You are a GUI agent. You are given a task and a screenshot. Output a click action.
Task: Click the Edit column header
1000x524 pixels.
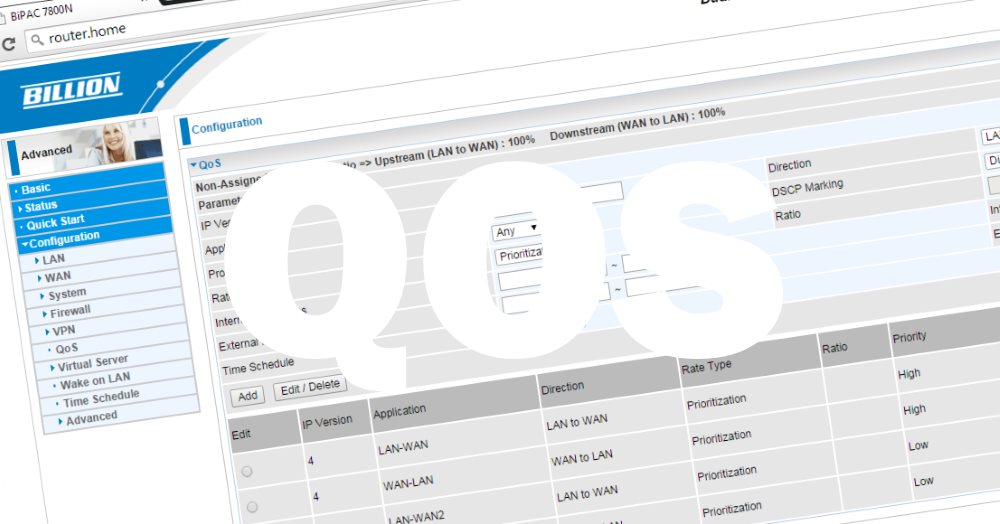click(x=240, y=435)
